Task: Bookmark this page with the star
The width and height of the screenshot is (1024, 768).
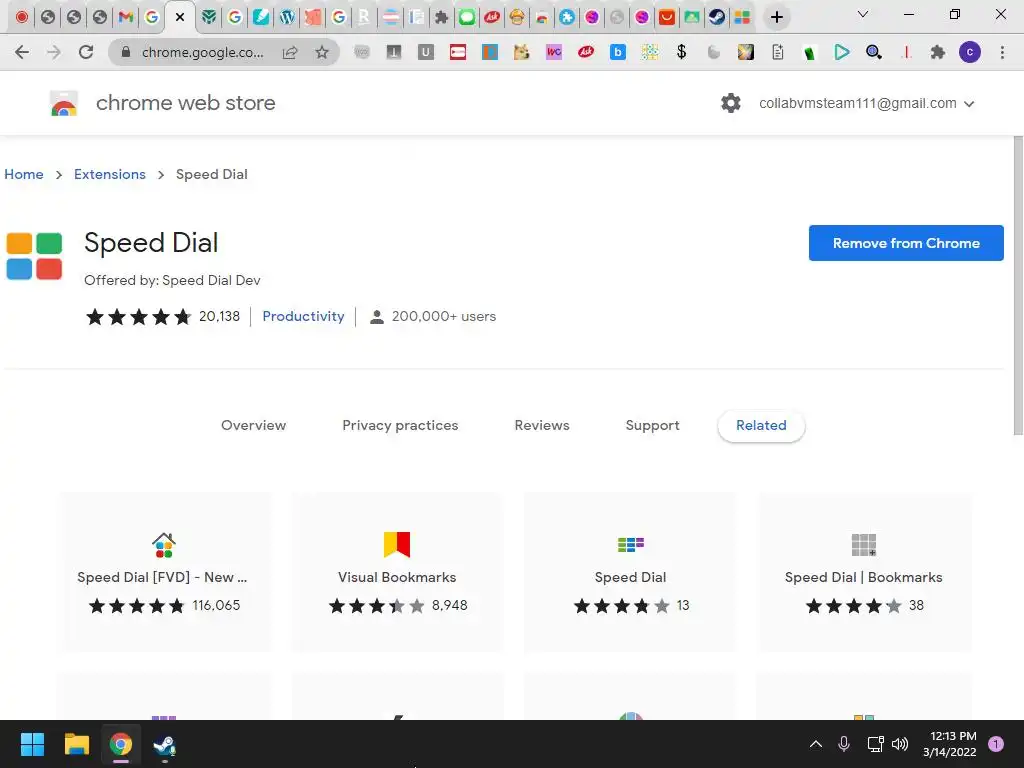Action: [x=322, y=52]
